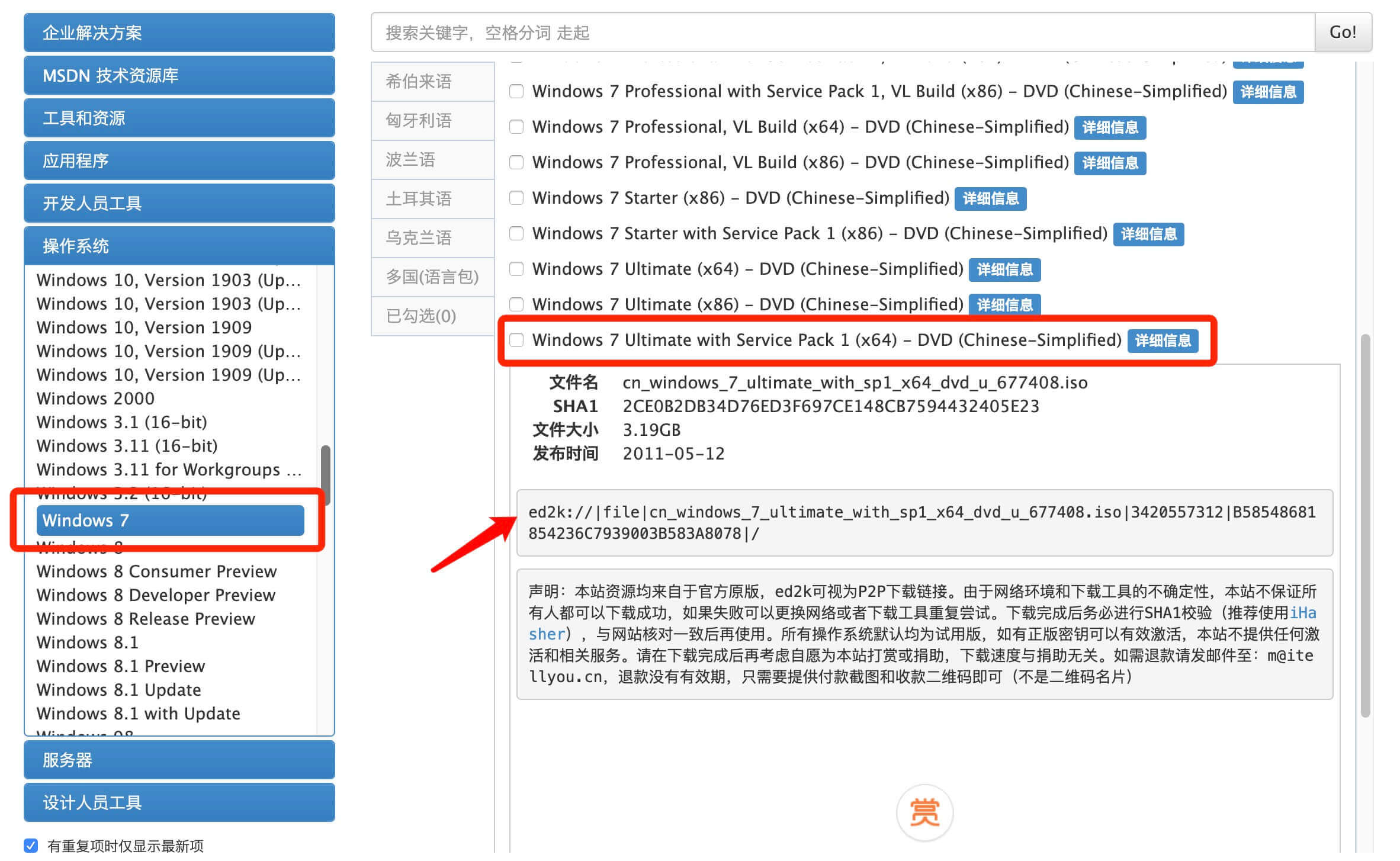Expand the 开发人员工具 category

(179, 203)
